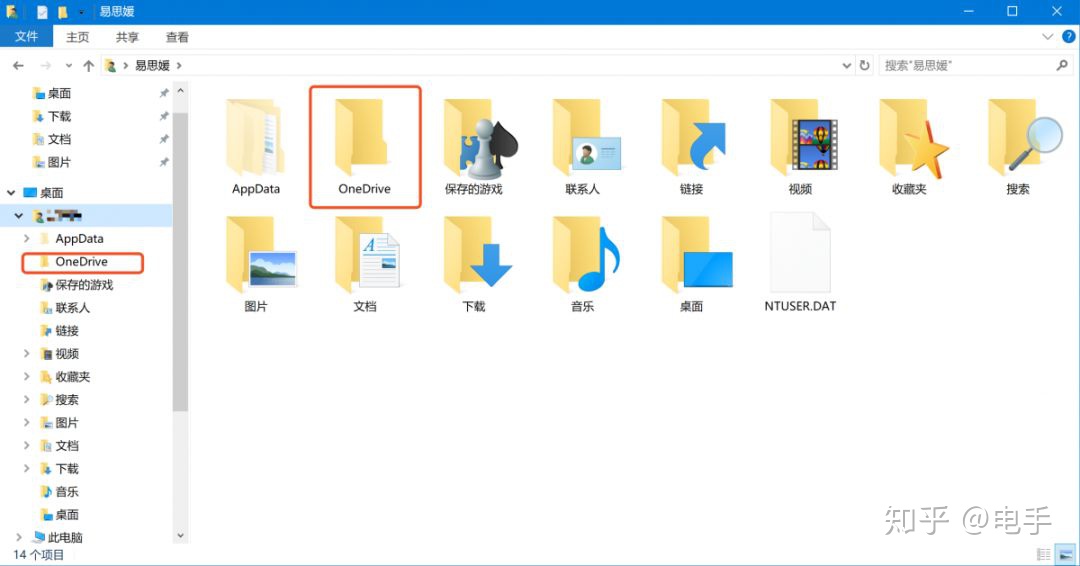The image size is (1080, 566).
Task: Open the 桌面 desktop folder in the file pane
Action: [696, 254]
